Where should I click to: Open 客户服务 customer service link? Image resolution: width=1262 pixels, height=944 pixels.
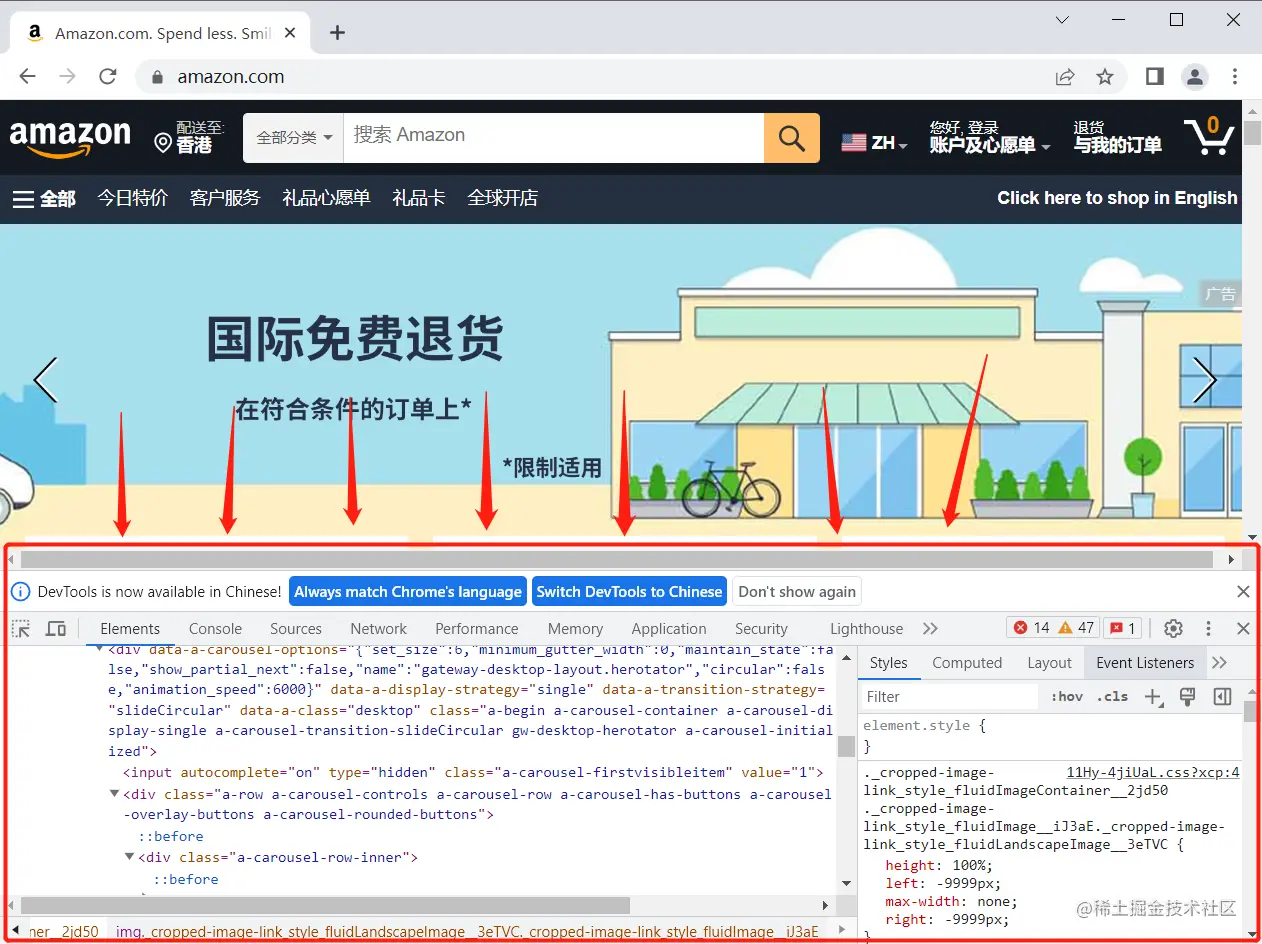[x=225, y=198]
